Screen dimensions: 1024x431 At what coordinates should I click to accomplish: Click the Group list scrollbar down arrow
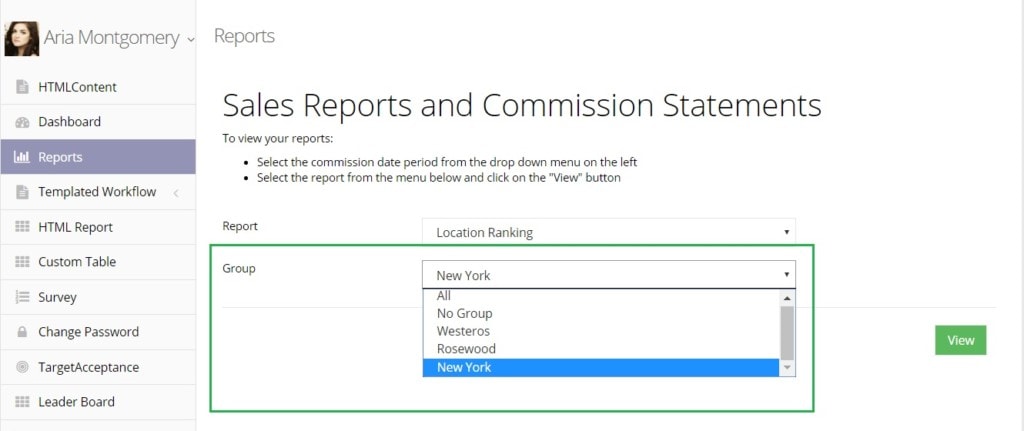pos(788,368)
